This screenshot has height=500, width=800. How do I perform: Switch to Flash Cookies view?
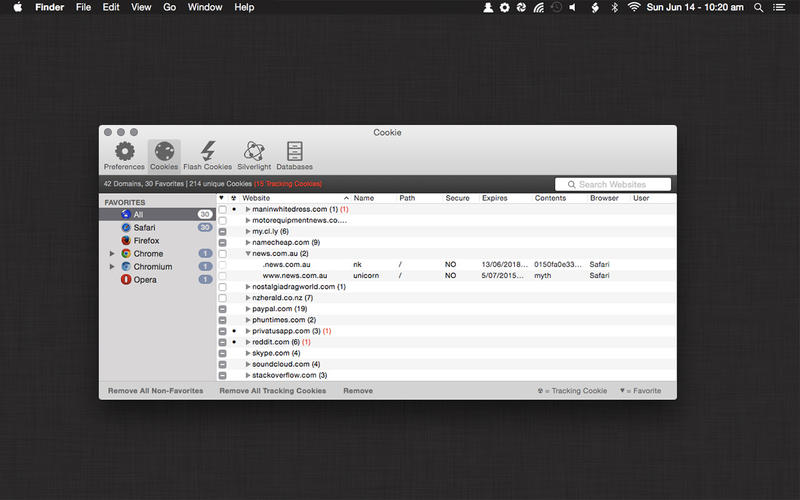[207, 155]
